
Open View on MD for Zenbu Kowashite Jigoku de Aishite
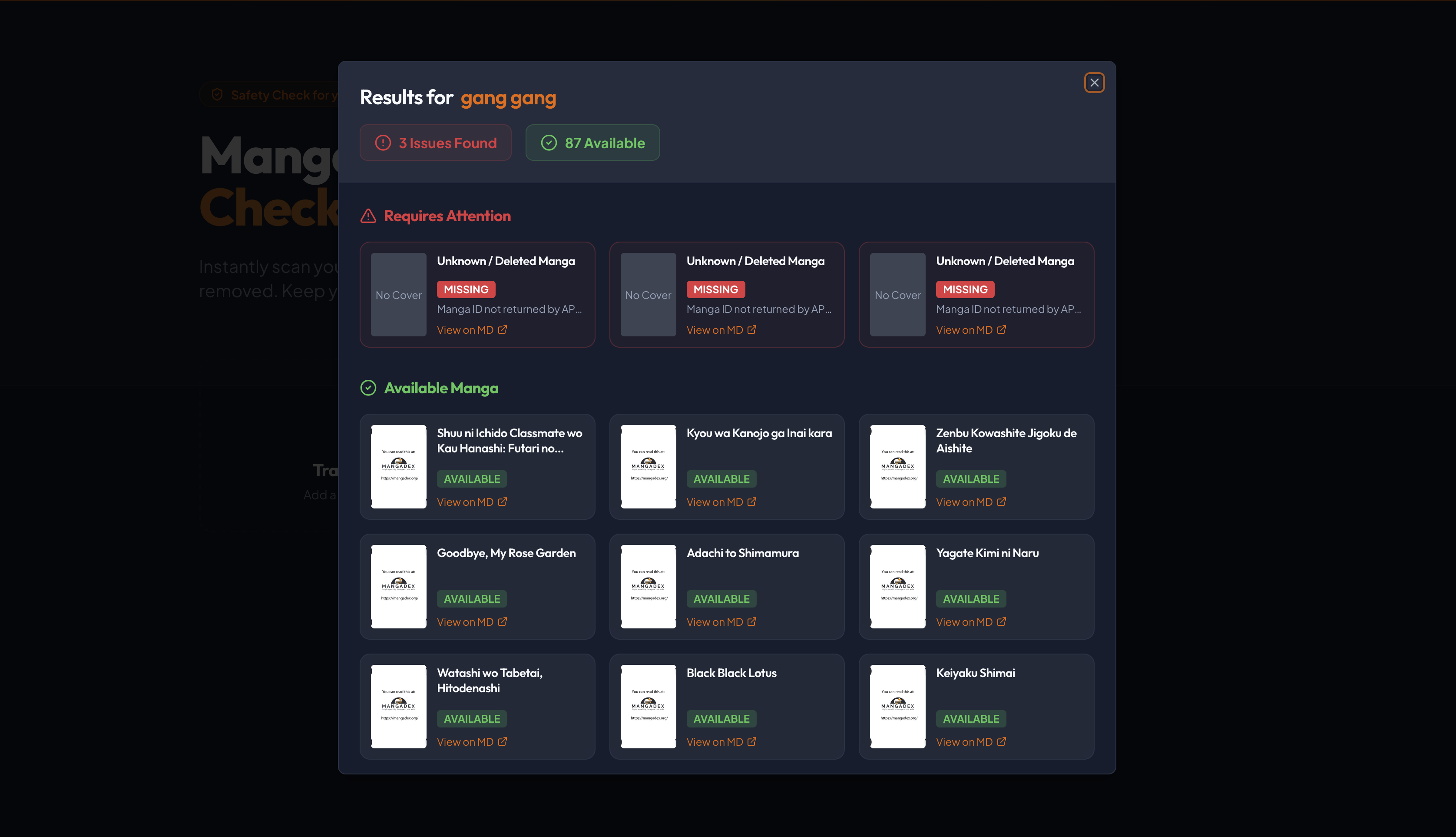coord(964,502)
